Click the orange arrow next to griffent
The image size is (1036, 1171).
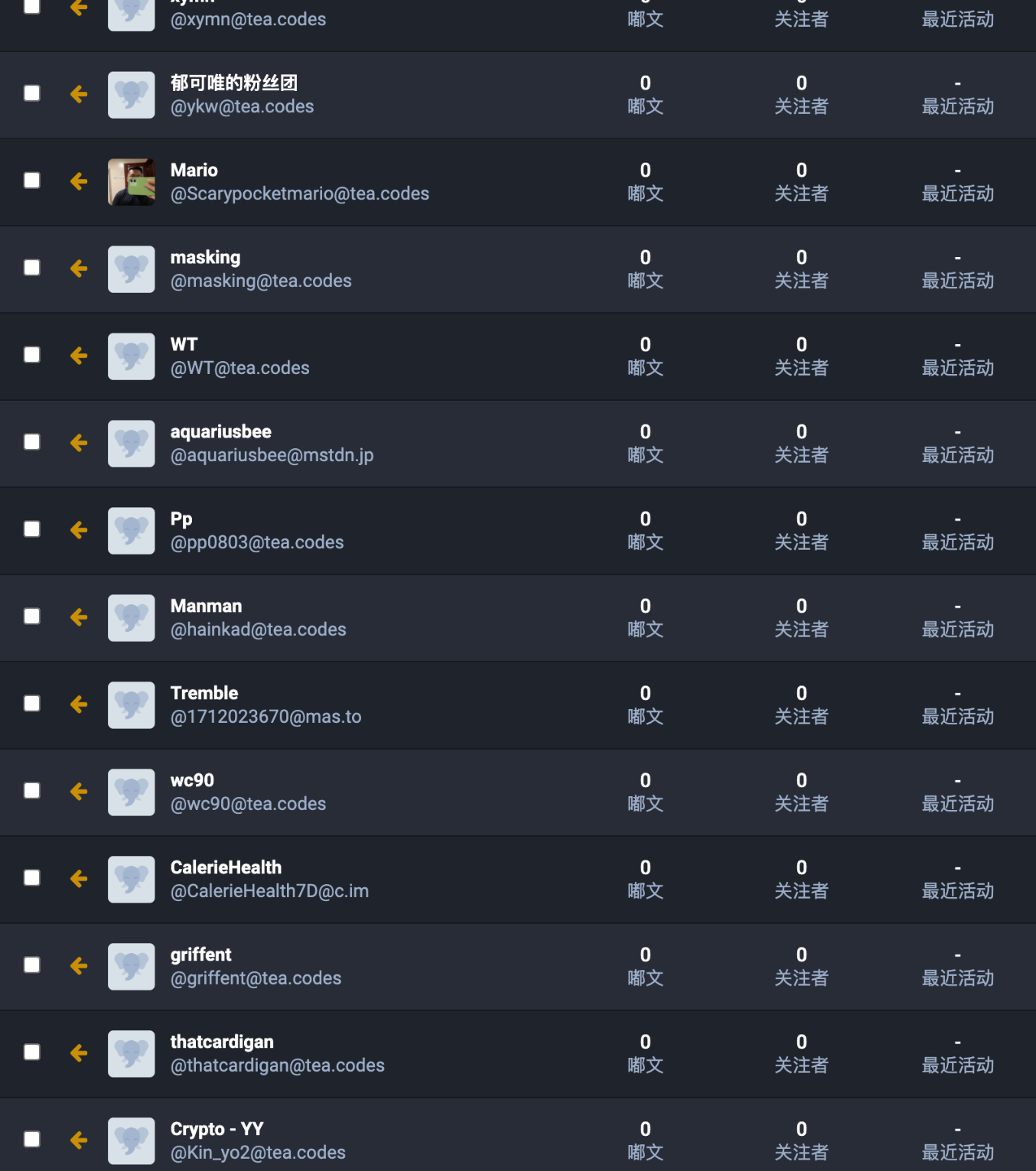click(79, 966)
